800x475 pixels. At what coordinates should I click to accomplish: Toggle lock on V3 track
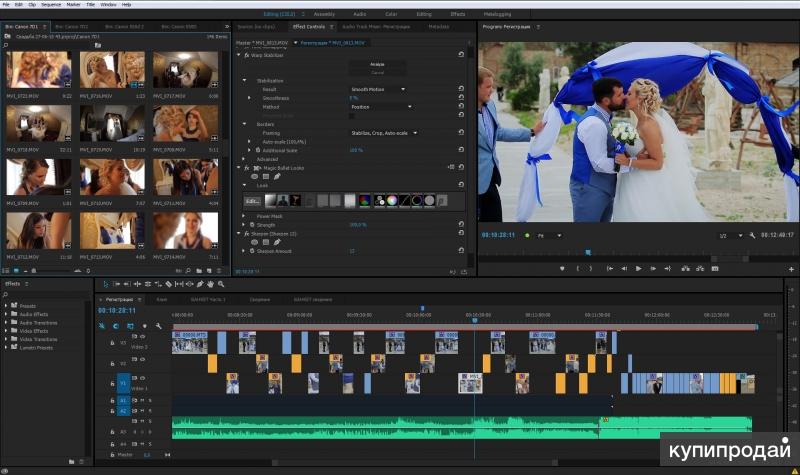[112, 343]
